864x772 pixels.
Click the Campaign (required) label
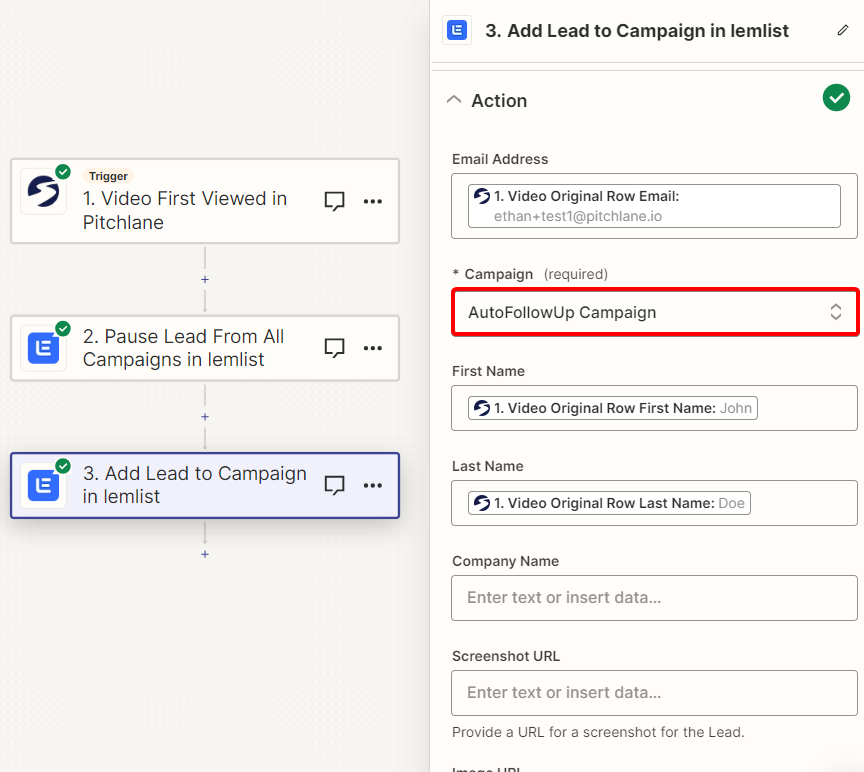(x=530, y=274)
